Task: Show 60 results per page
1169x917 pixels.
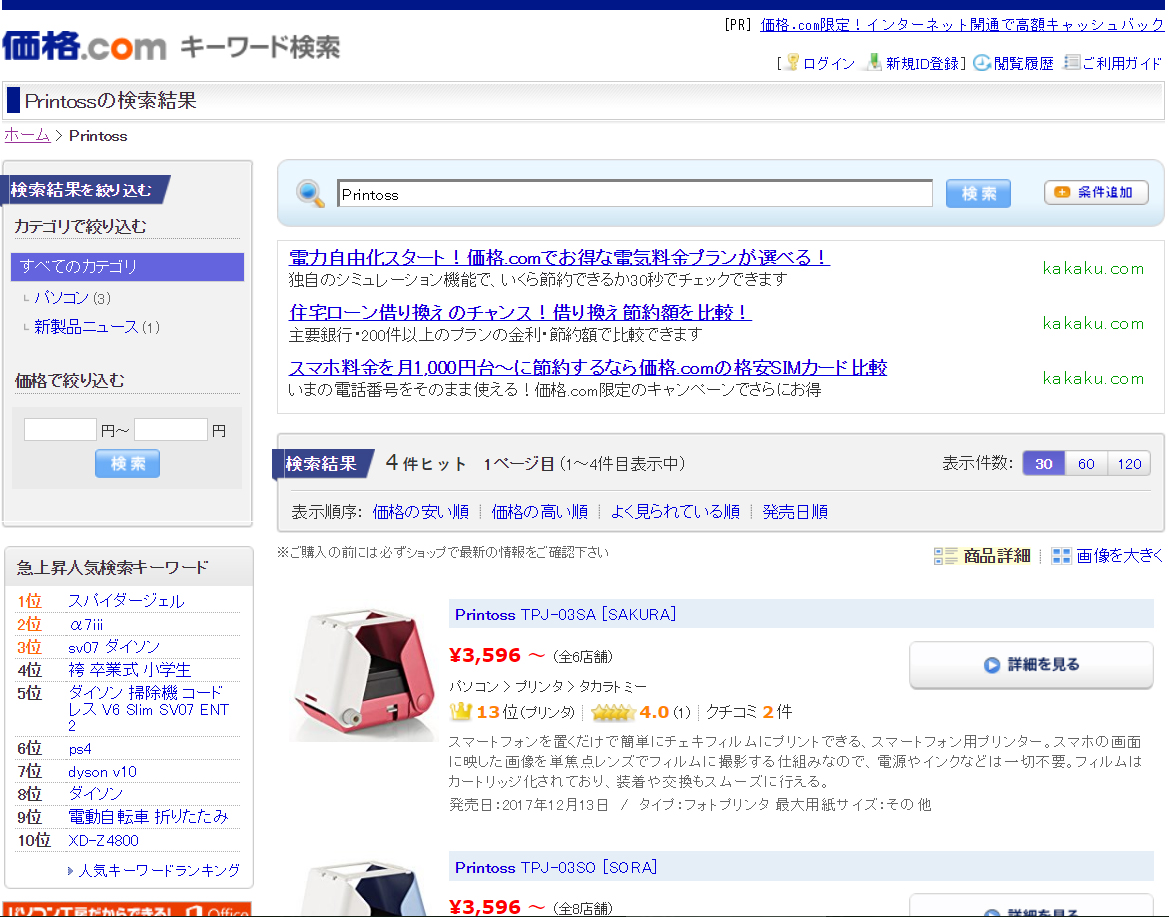Action: pyautogui.click(x=1086, y=464)
